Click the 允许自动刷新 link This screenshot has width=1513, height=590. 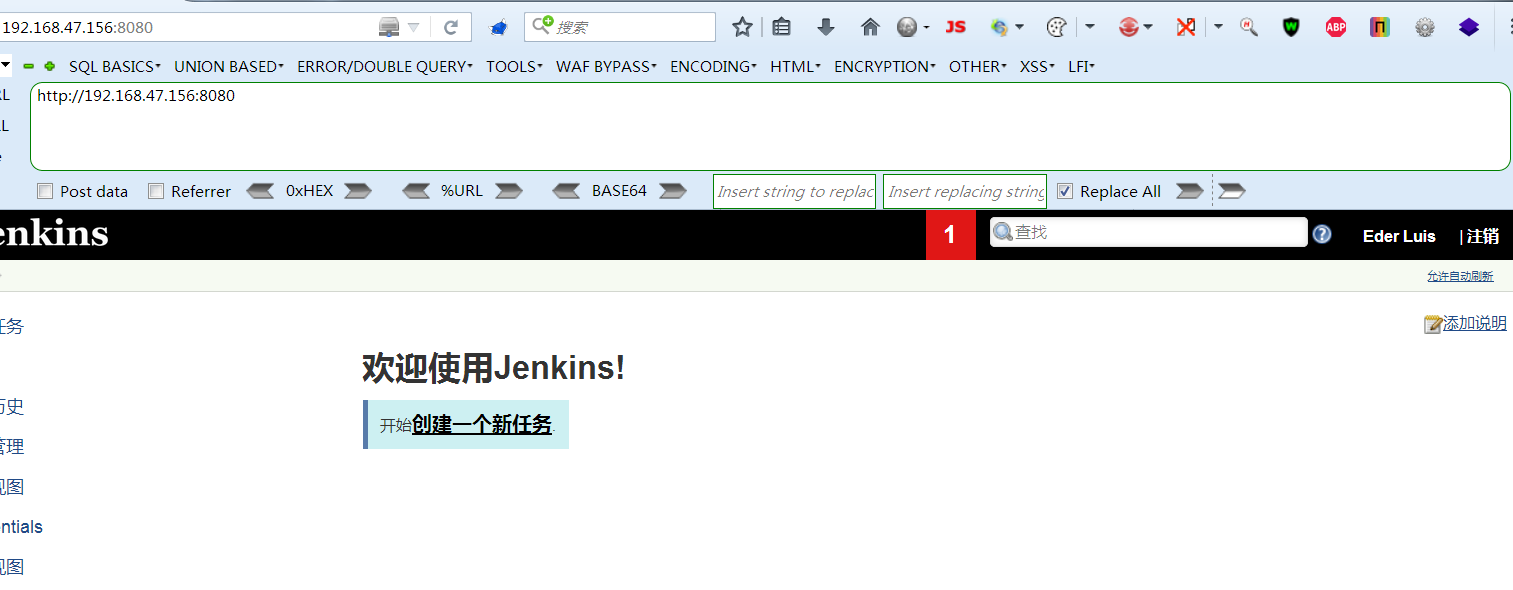[x=1460, y=276]
